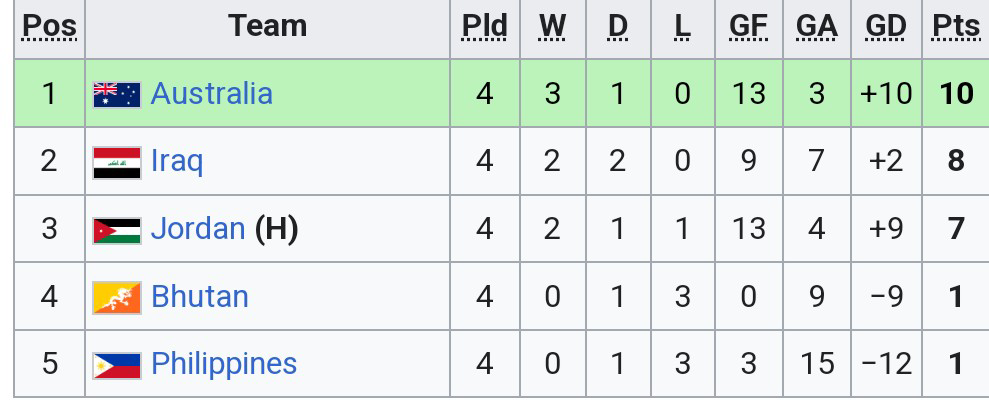This screenshot has height=410, width=989.
Task: Click the Bhutan flag icon
Action: [x=116, y=298]
